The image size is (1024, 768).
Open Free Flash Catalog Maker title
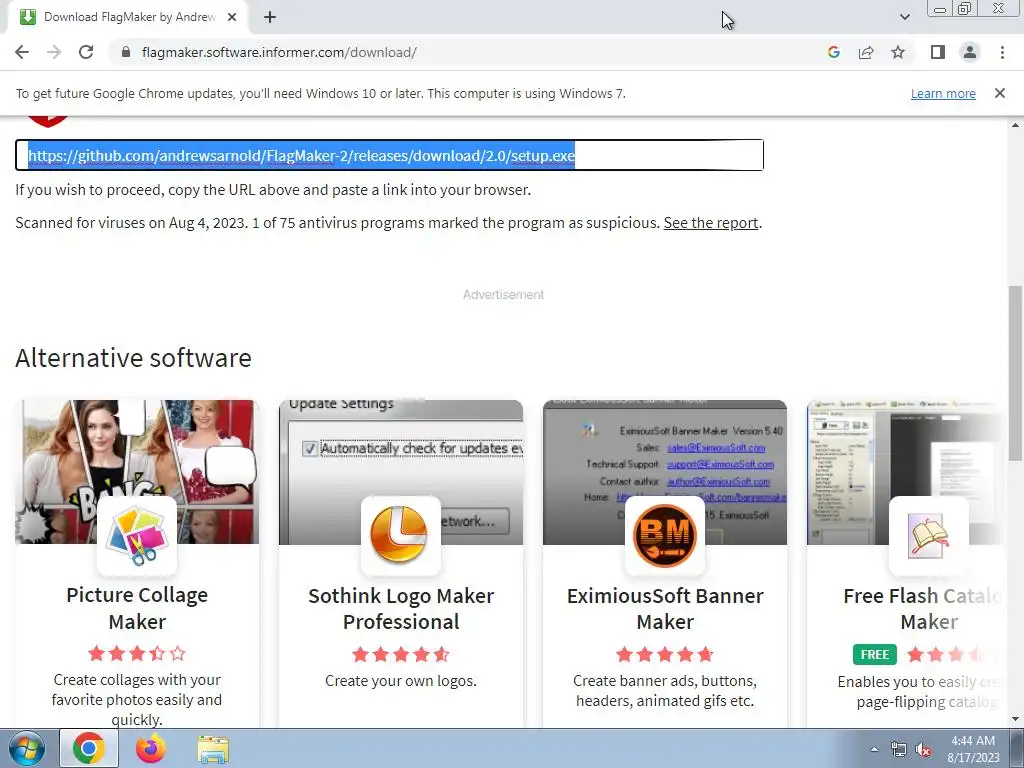pos(922,609)
